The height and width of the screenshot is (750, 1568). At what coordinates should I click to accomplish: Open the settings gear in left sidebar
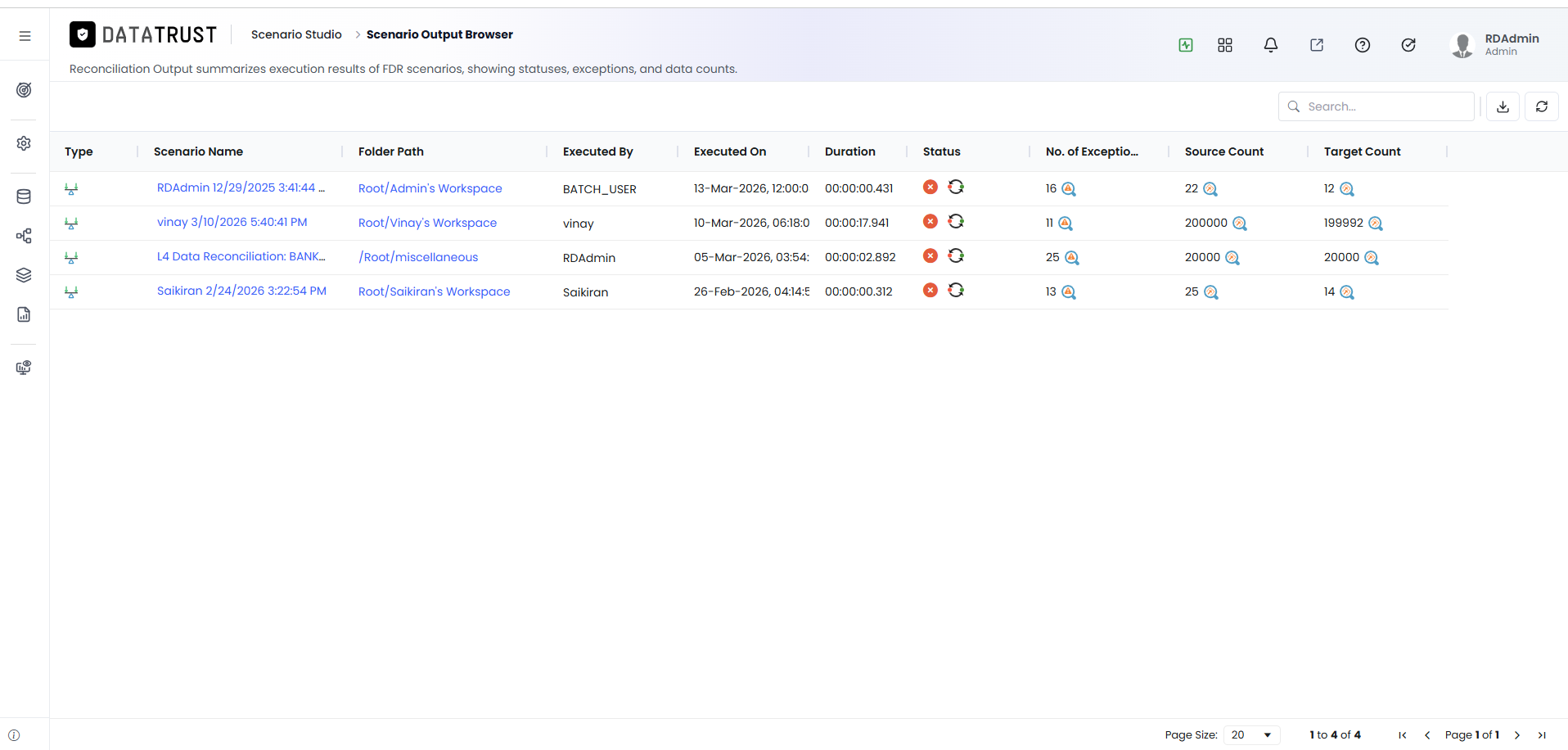click(x=24, y=143)
